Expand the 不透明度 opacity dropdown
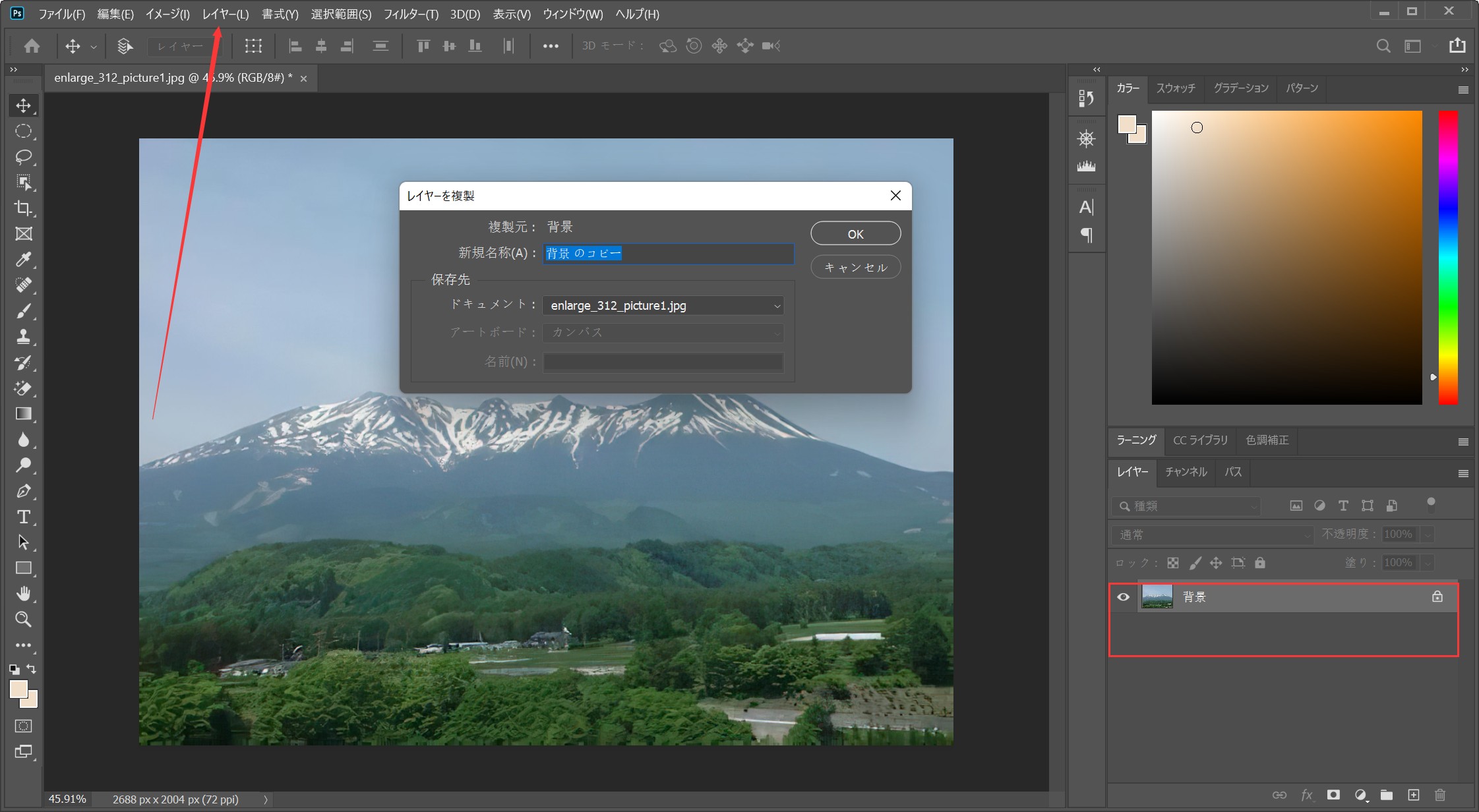1479x812 pixels. click(1426, 535)
